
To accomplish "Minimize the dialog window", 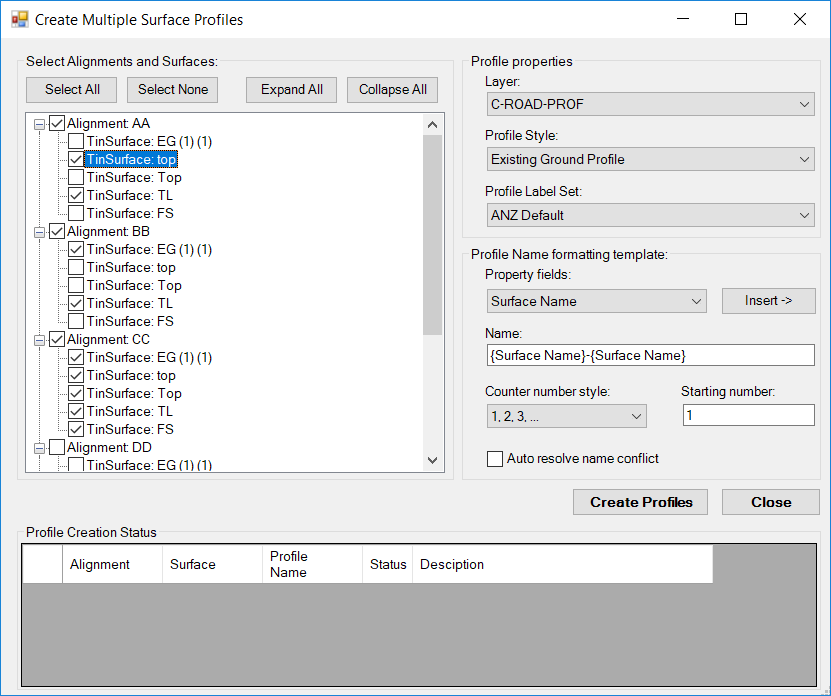I will tap(683, 19).
